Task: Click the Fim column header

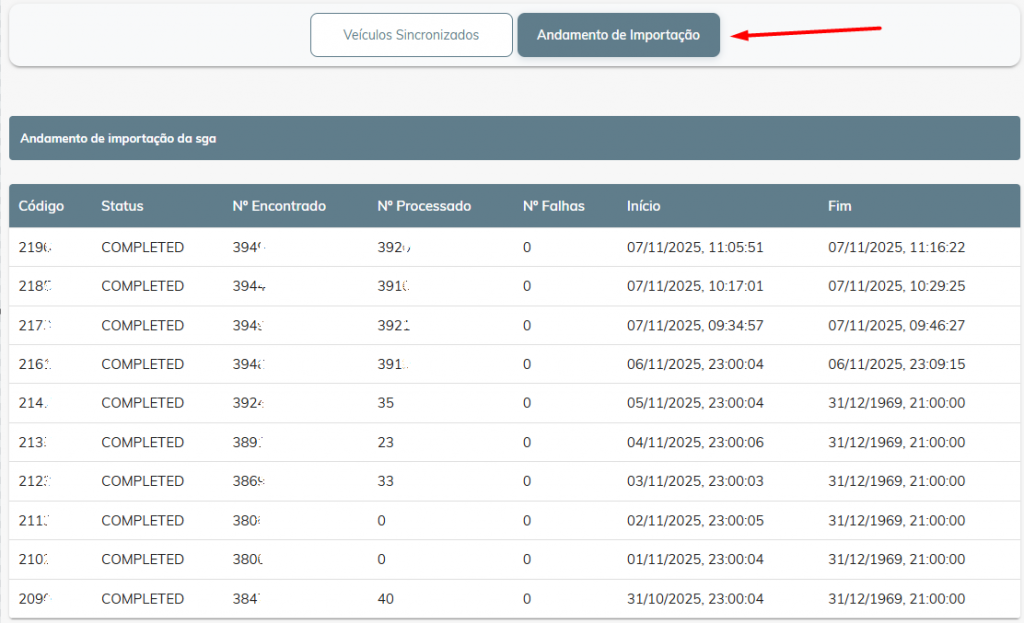Action: 839,206
